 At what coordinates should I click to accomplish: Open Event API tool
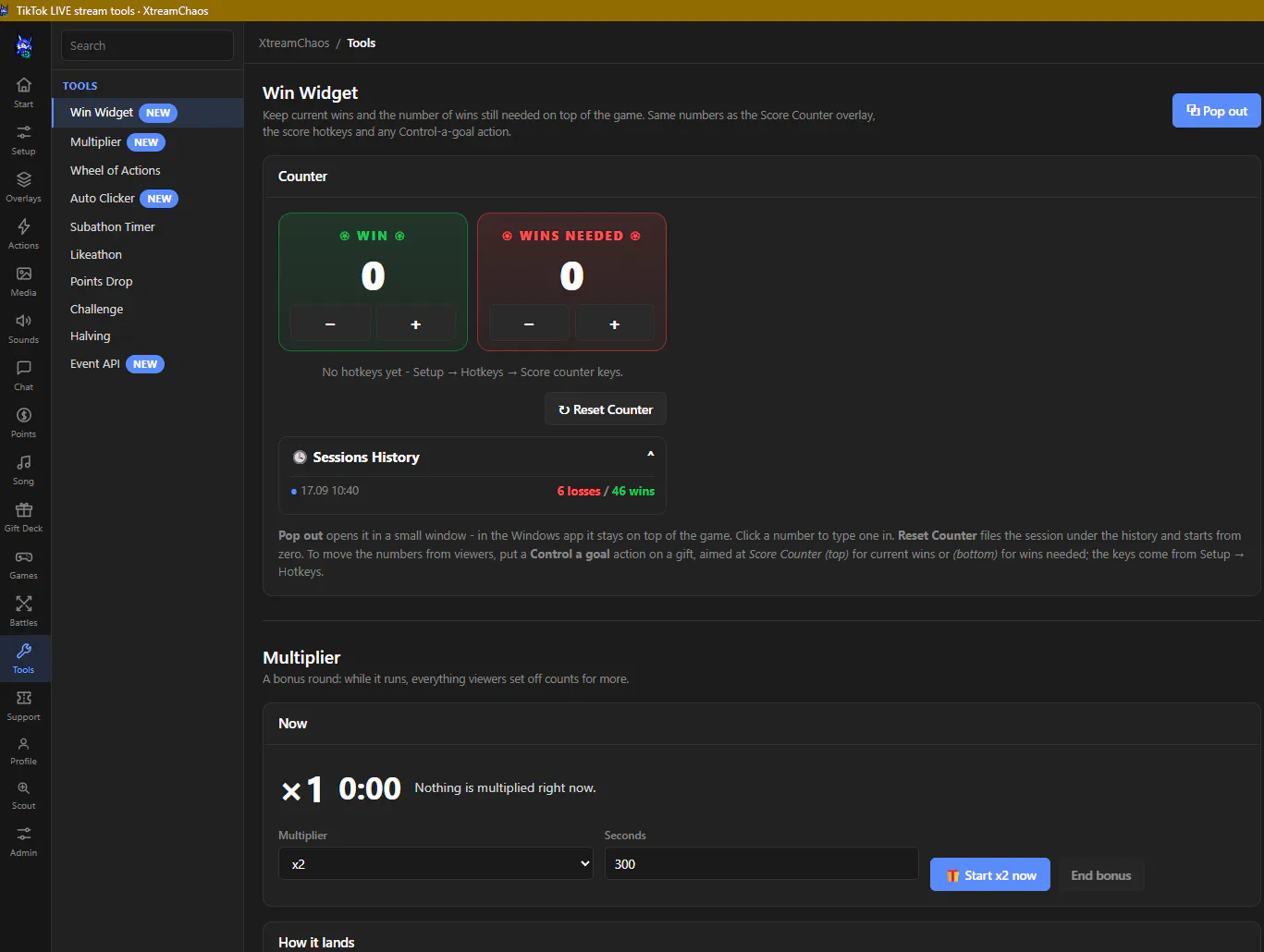(x=148, y=363)
